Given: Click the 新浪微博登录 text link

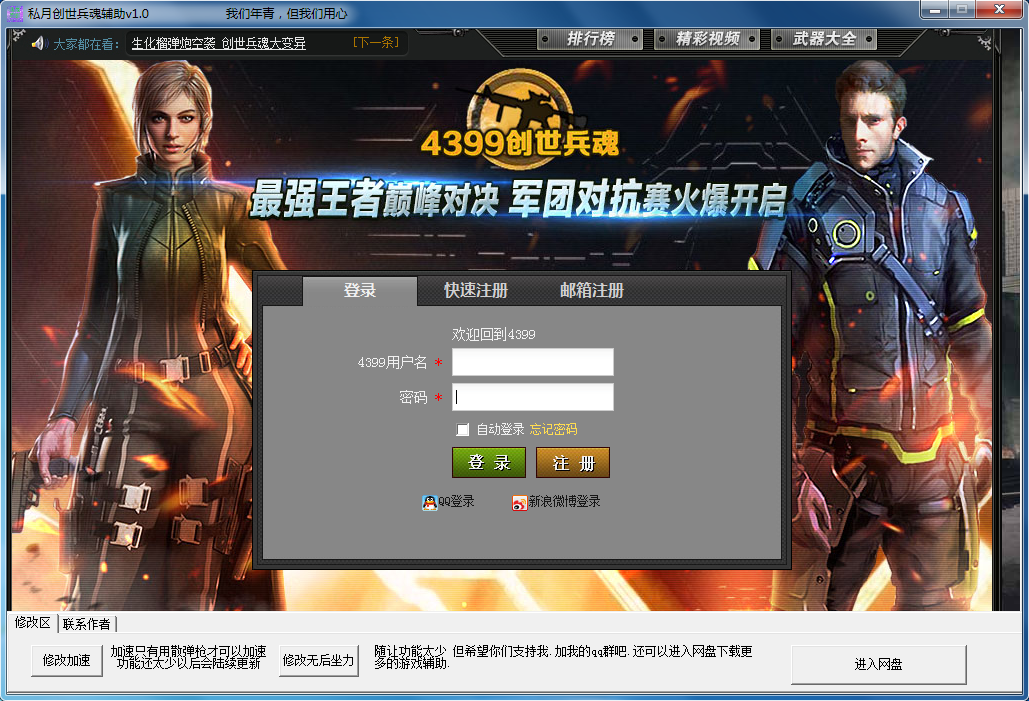Looking at the screenshot, I should click(x=564, y=501).
